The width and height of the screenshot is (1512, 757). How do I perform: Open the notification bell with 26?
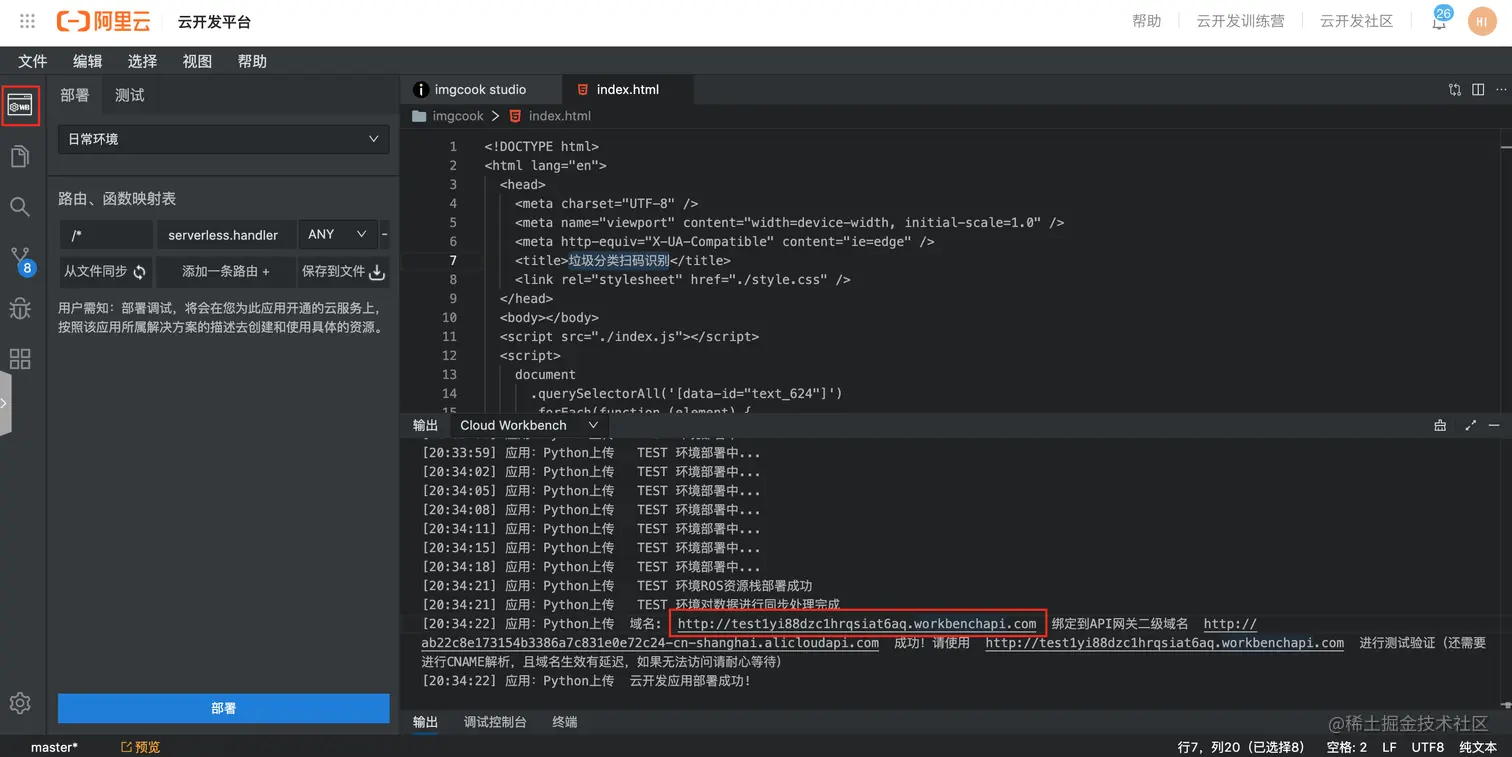click(x=1440, y=20)
